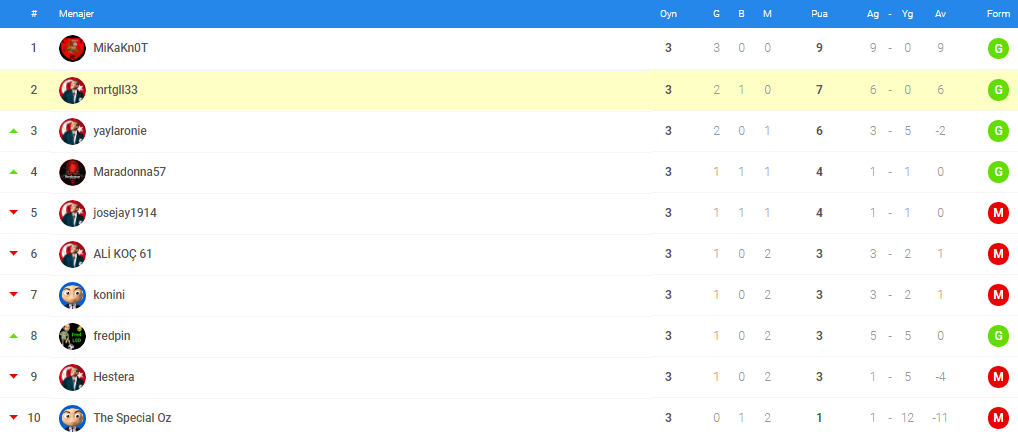
Task: Click The Special Oz's cartoon avatar
Action: 73,419
